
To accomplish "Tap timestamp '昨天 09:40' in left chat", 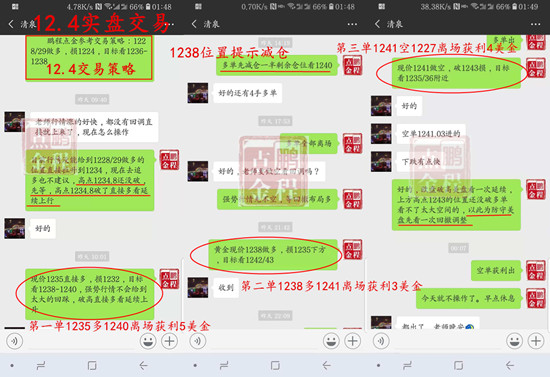I will 92,100.
